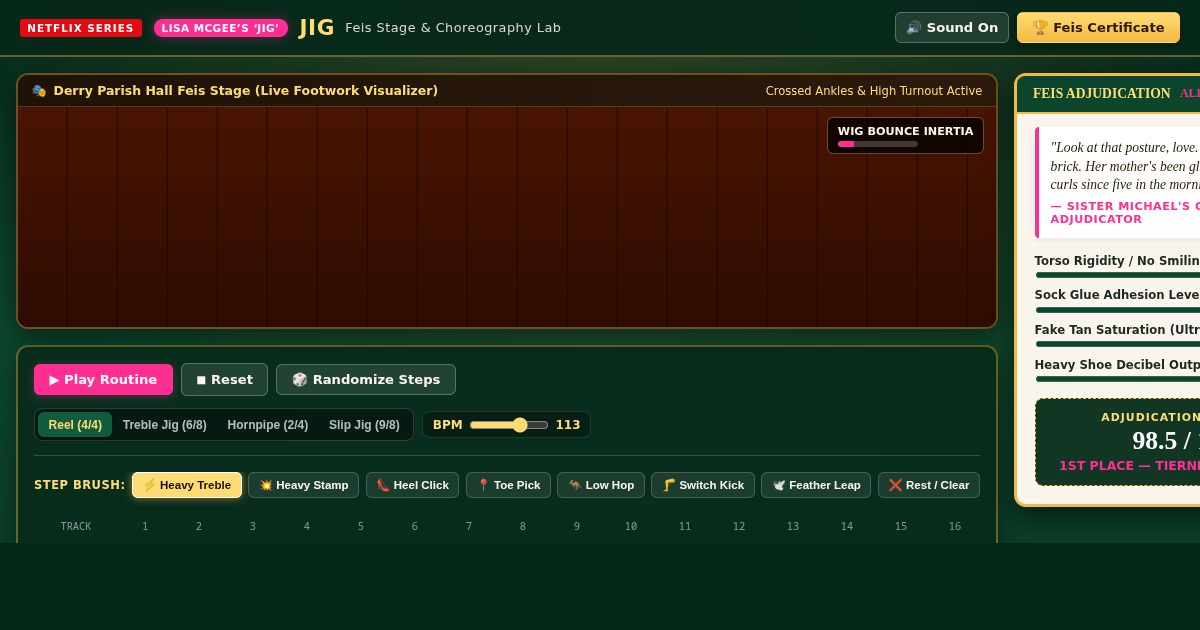Click track column number 16
Screen dimensions: 1200x630
click(955, 527)
